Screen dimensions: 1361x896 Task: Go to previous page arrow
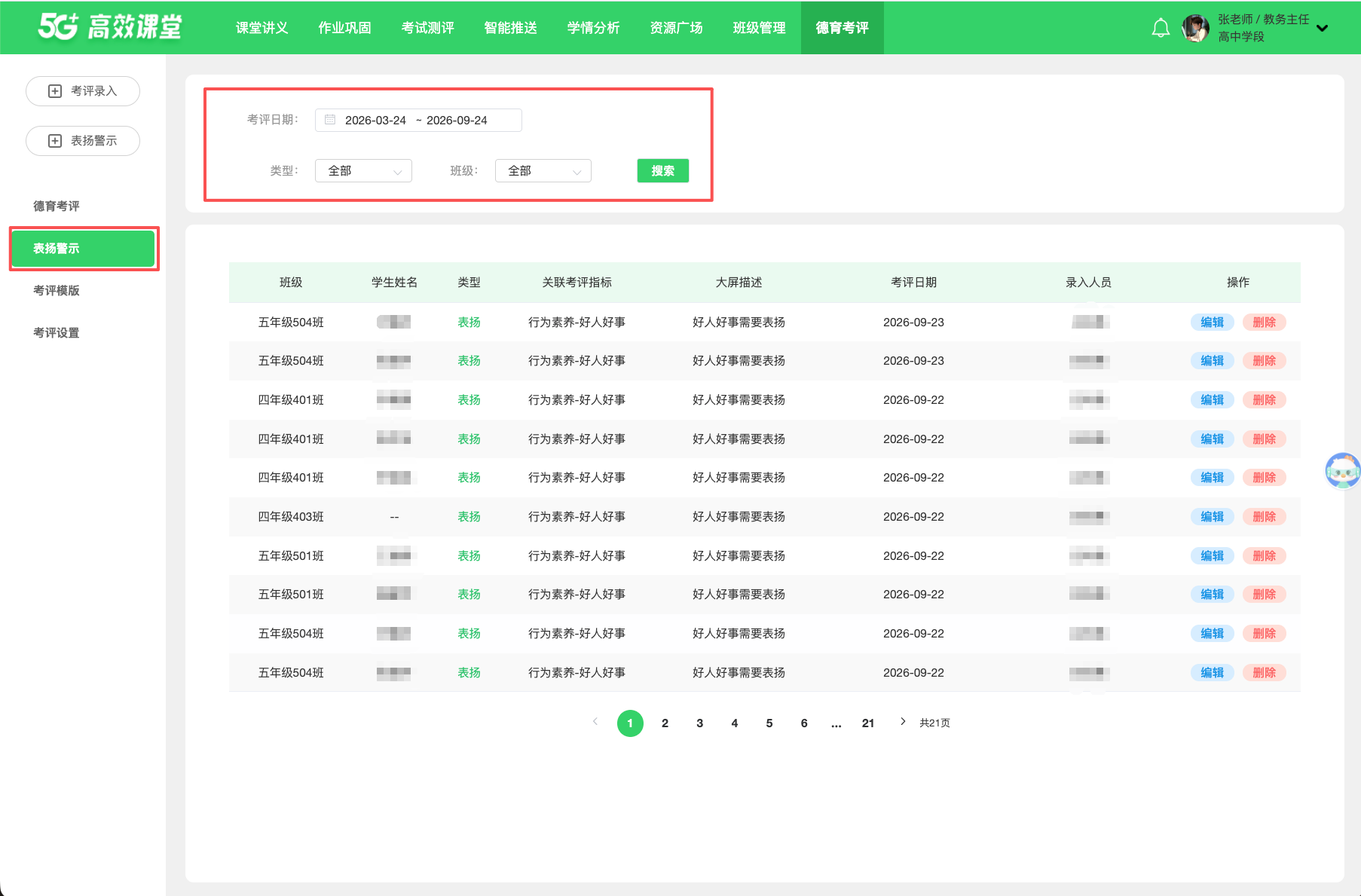595,722
